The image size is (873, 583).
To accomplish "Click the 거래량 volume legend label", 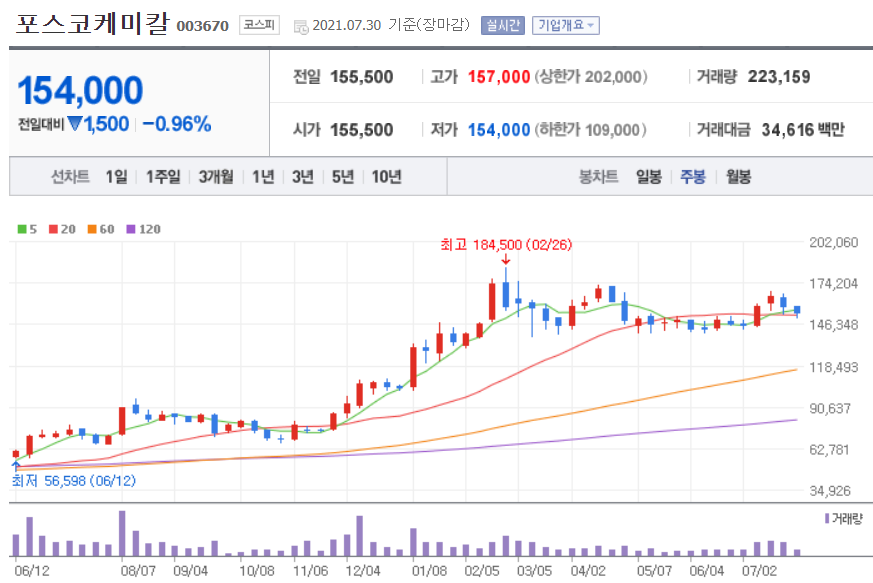I will click(844, 518).
